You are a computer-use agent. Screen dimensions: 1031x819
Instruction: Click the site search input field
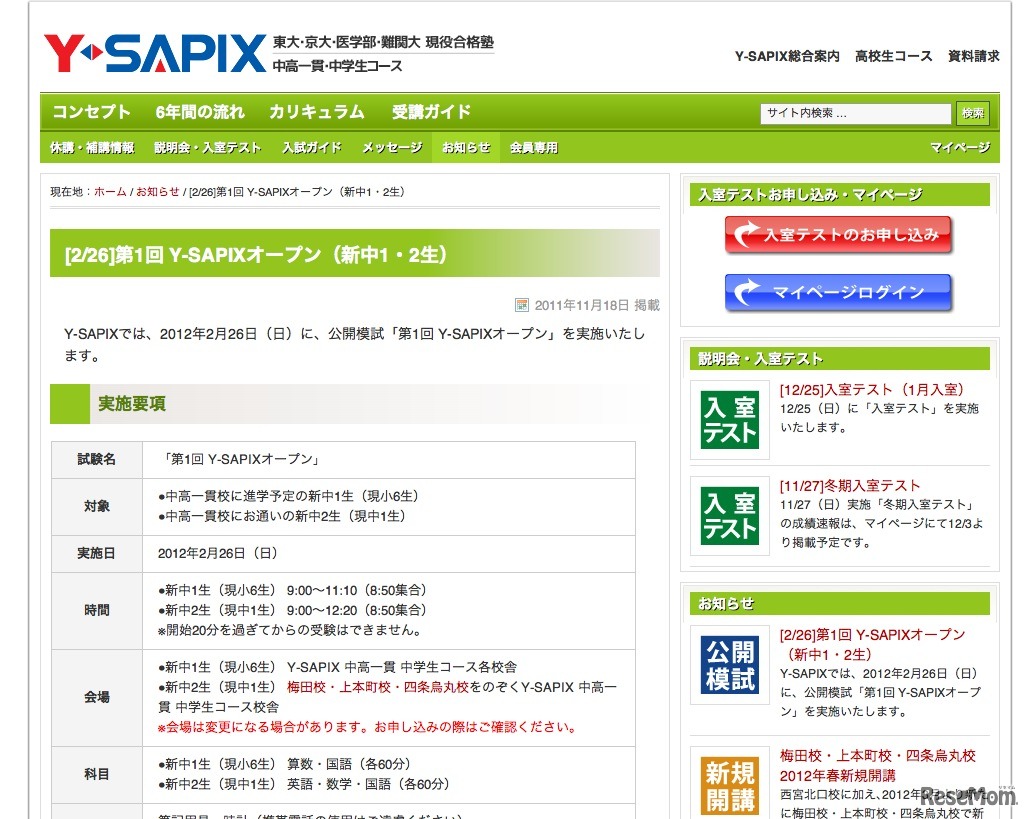click(x=855, y=113)
